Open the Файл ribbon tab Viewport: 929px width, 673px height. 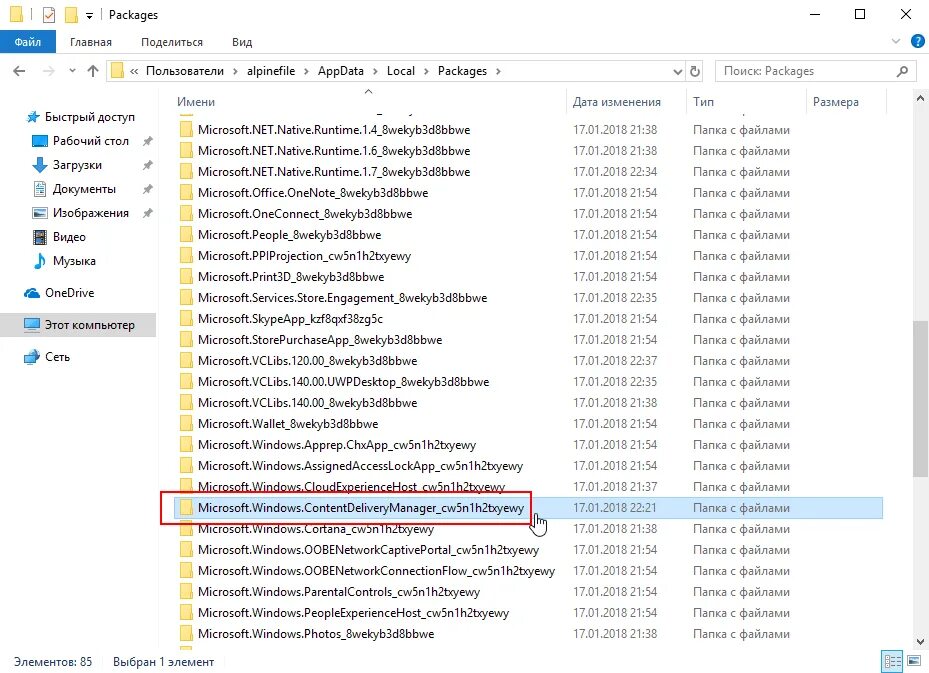pyautogui.click(x=28, y=42)
